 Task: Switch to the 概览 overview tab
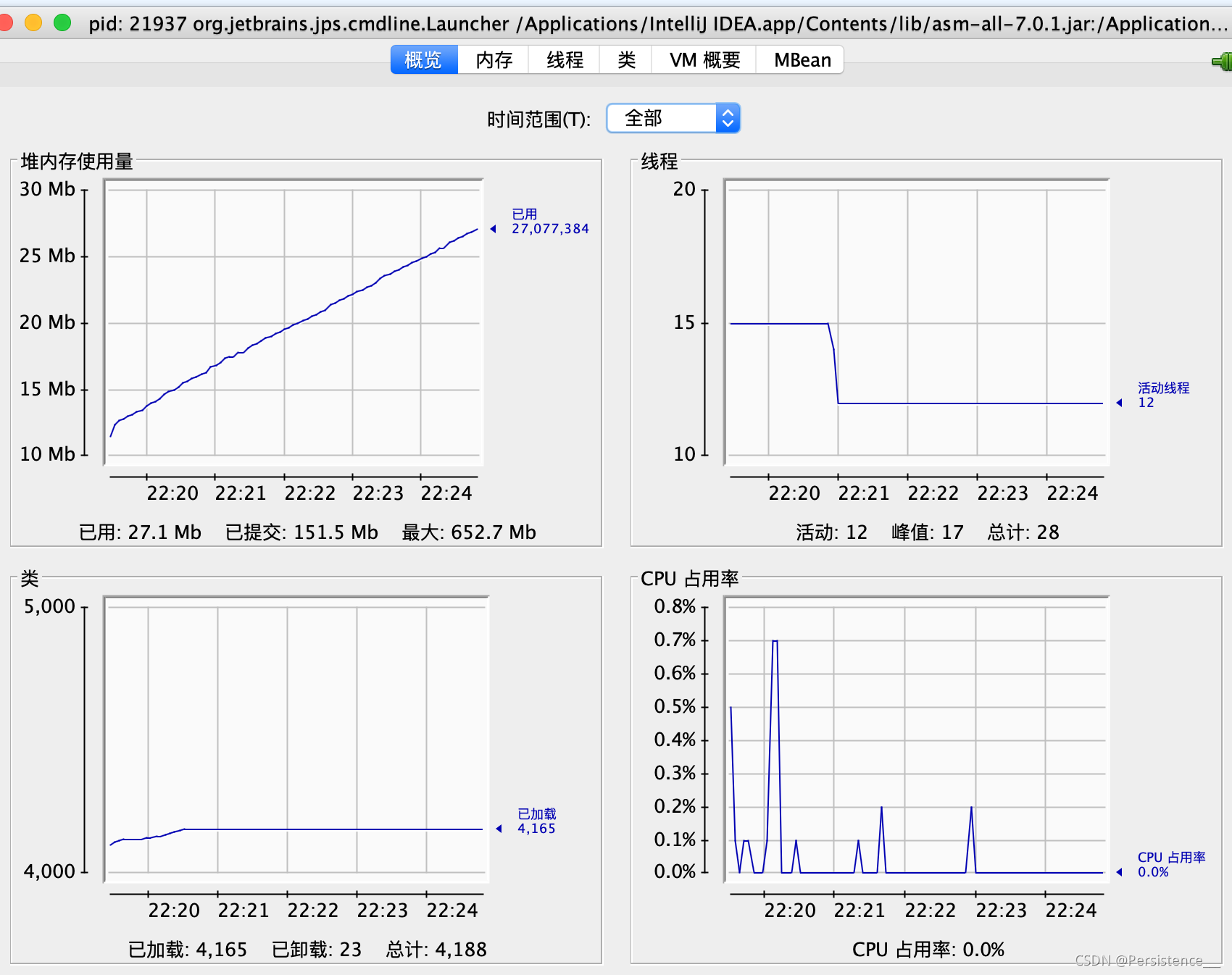tap(424, 59)
